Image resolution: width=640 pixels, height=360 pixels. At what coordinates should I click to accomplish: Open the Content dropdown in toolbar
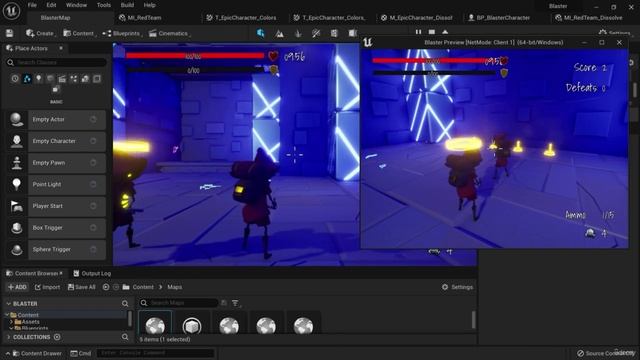(x=79, y=33)
